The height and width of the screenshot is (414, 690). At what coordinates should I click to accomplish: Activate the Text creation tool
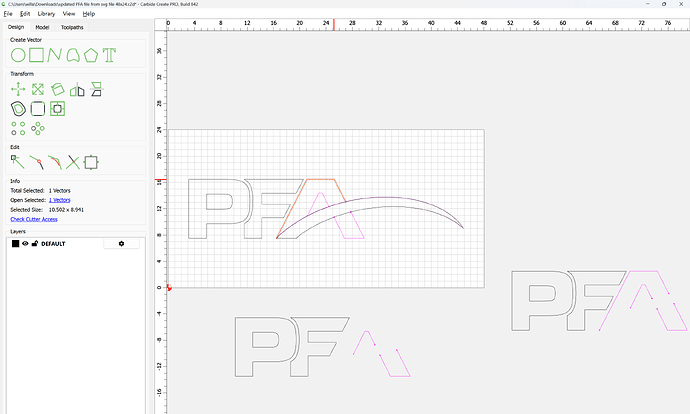pos(109,54)
